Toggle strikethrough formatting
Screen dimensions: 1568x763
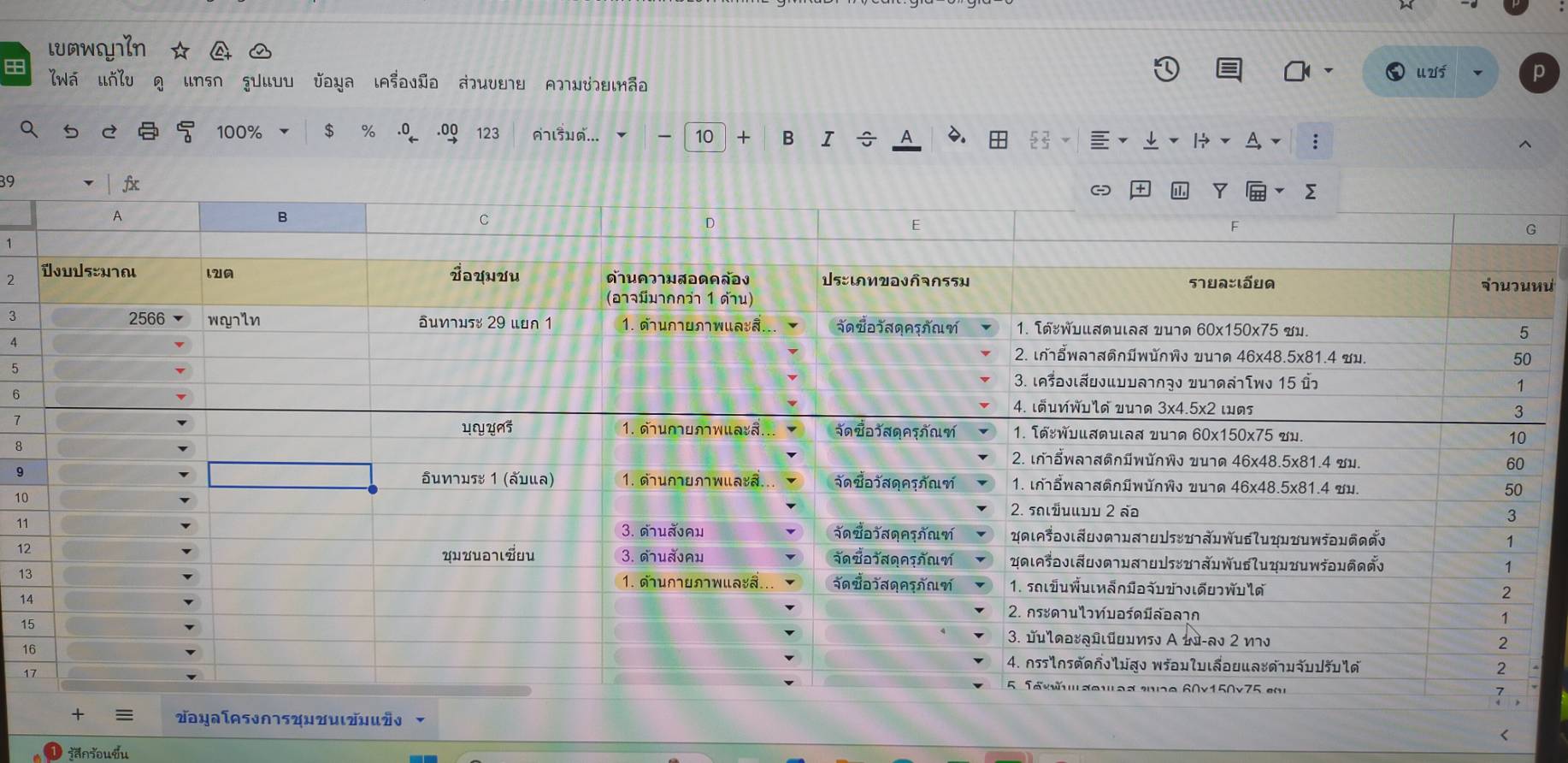tap(866, 139)
